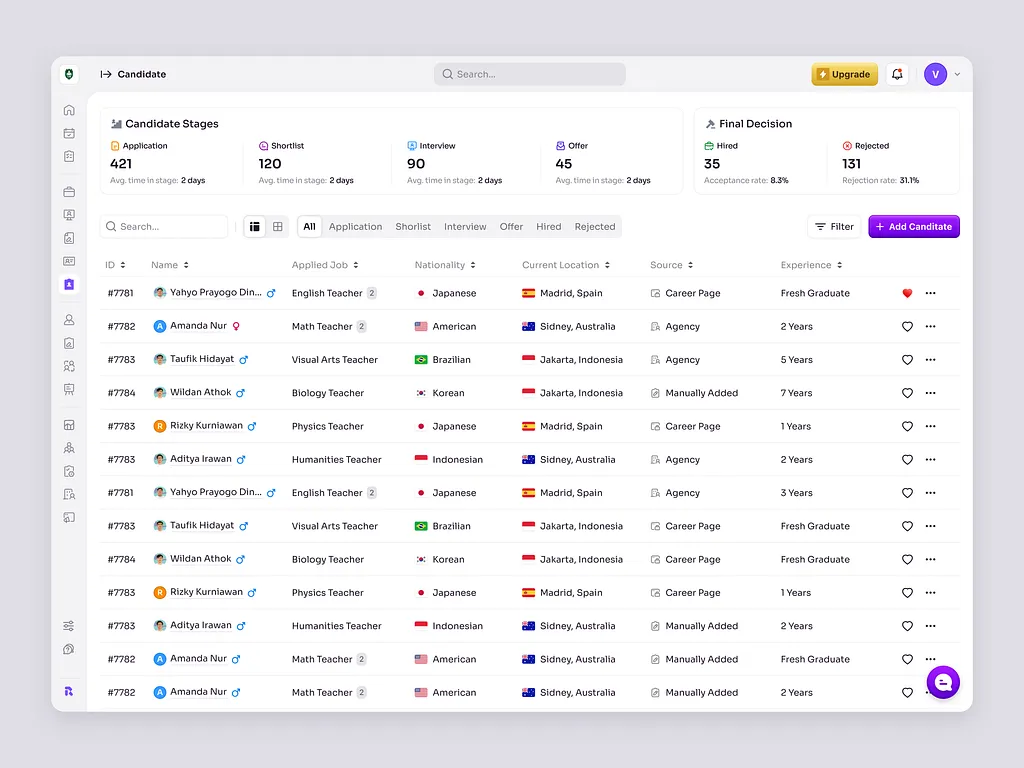
Task: Select the Calendar icon in the sidebar
Action: coord(68,131)
